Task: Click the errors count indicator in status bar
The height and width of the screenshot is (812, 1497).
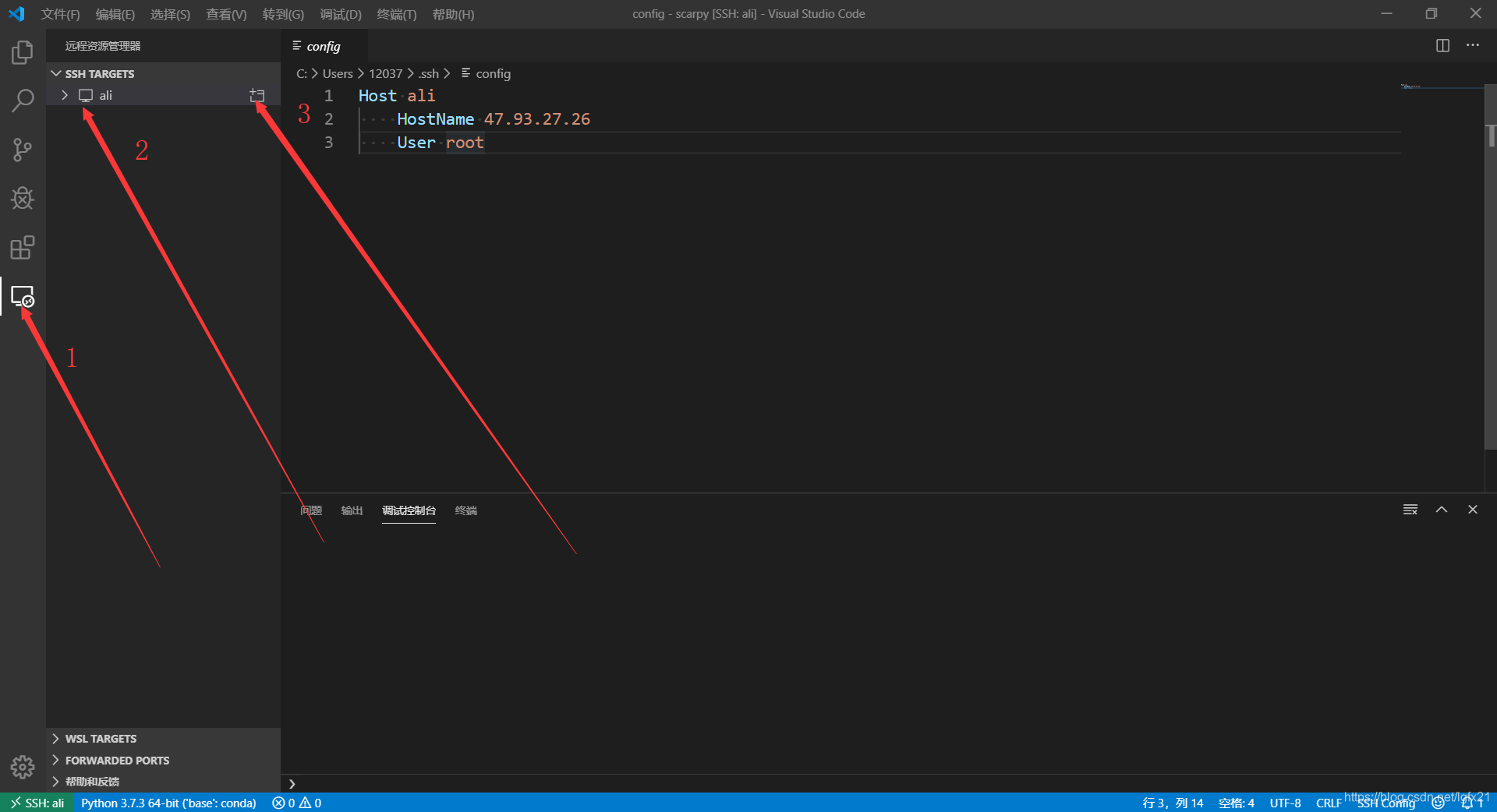Action: pos(284,803)
